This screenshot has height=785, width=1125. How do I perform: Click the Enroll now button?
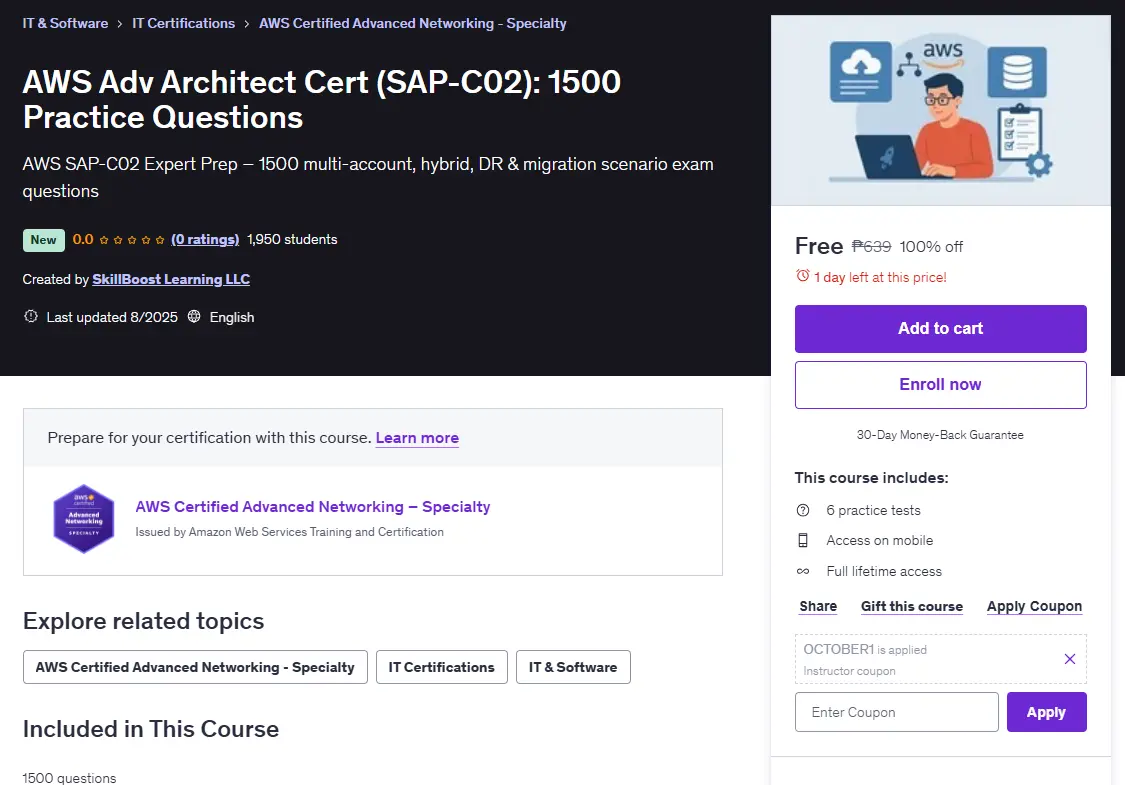tap(941, 385)
